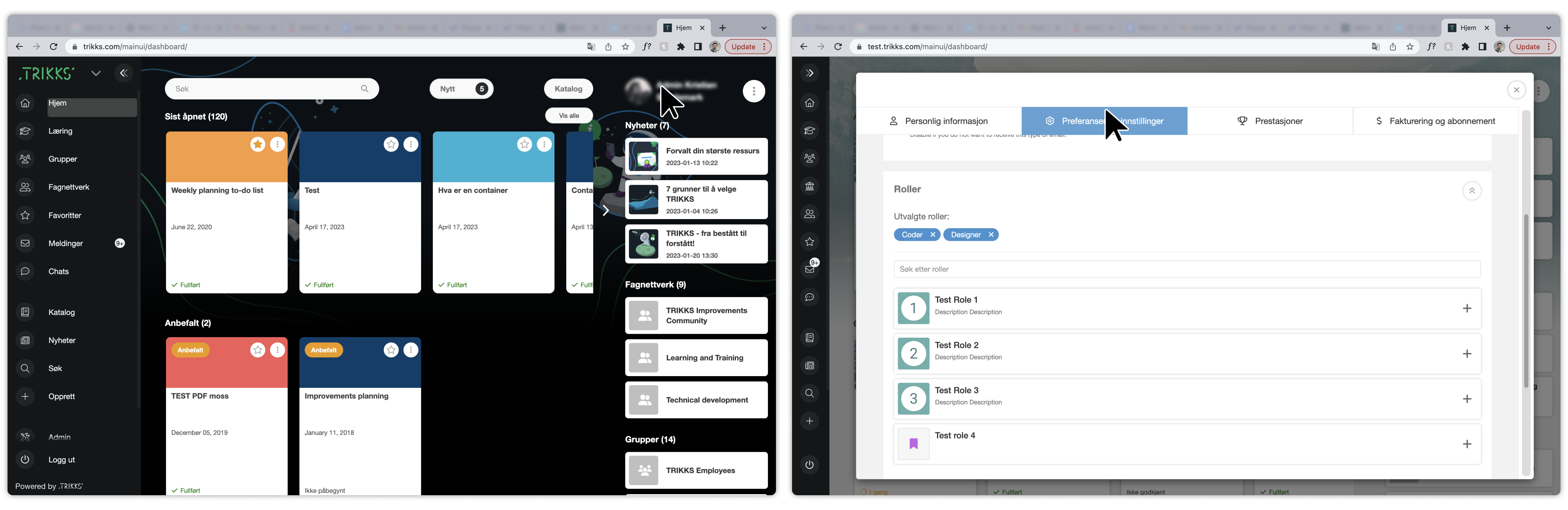The height and width of the screenshot is (510, 1568).
Task: Open news Forvalt din største ressurs
Action: pyautogui.click(x=696, y=156)
